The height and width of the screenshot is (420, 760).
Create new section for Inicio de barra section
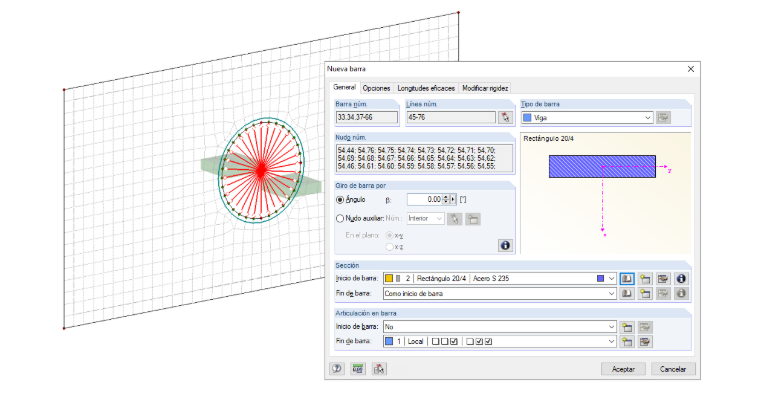(x=645, y=279)
